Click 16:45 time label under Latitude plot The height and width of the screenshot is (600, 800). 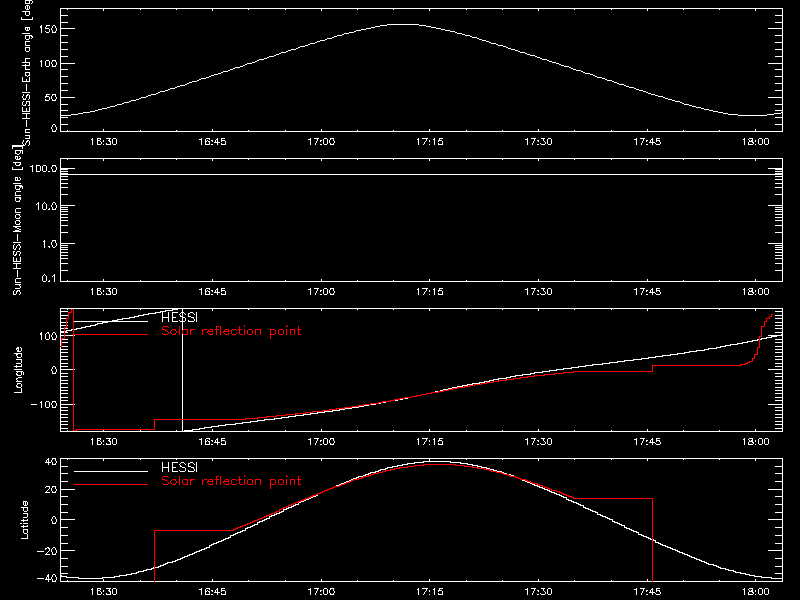coord(212,592)
